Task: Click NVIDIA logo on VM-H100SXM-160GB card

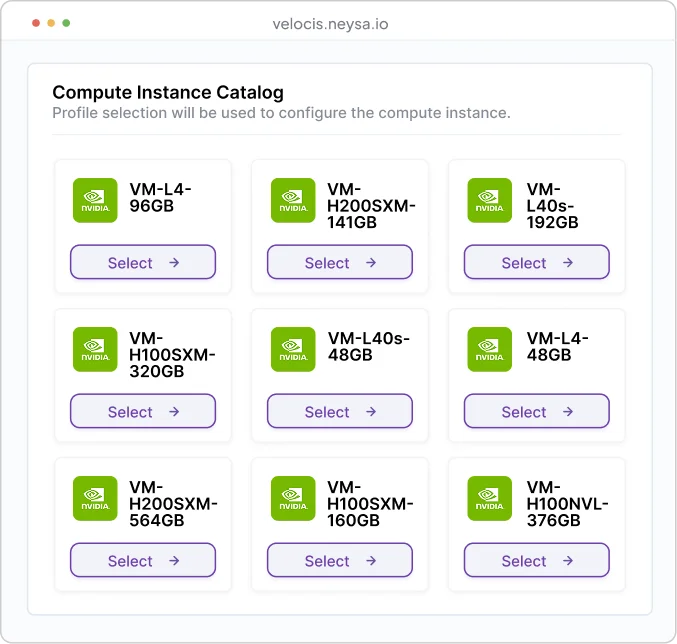Action: [x=293, y=498]
